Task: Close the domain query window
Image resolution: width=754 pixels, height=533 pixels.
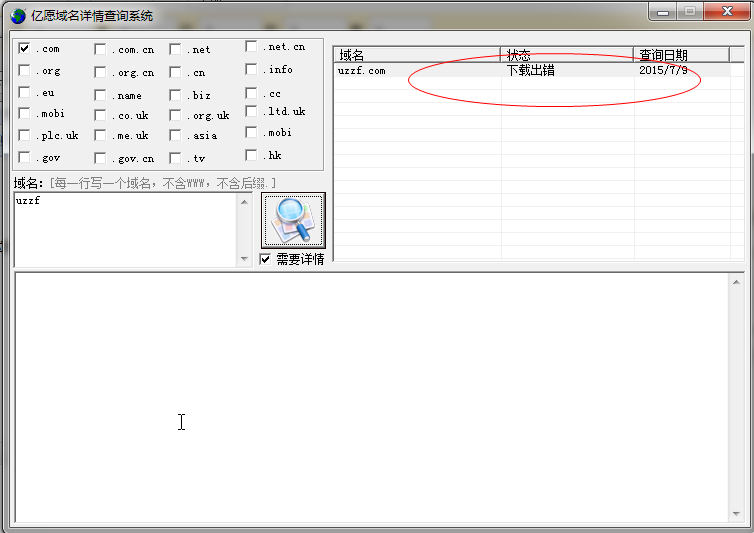Action: click(725, 11)
